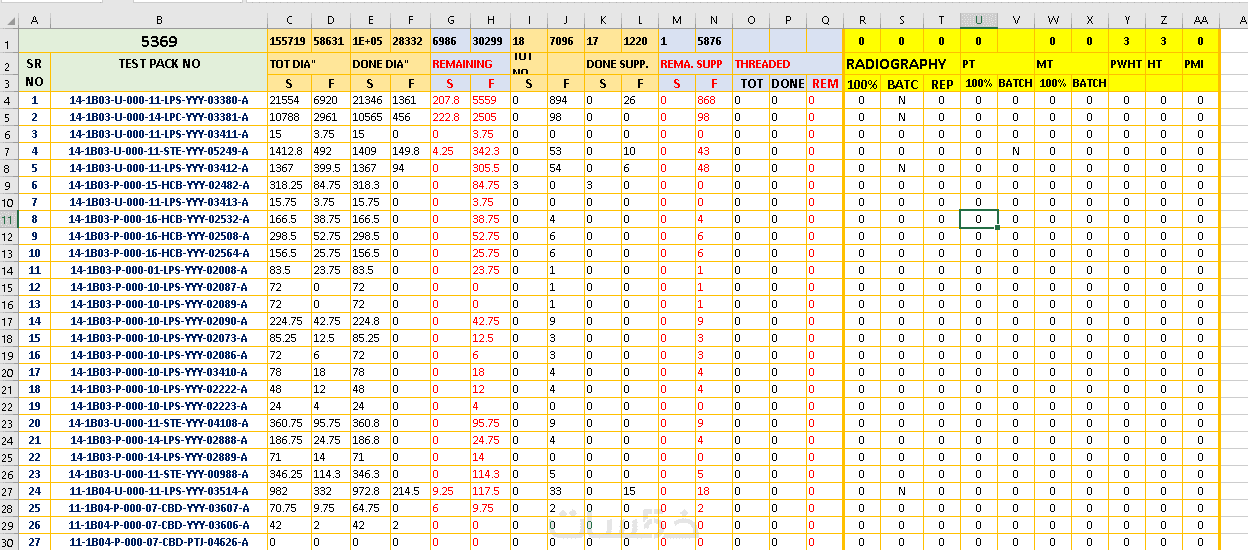Select the cell with value 894
This screenshot has height=550, width=1248.
coord(566,100)
